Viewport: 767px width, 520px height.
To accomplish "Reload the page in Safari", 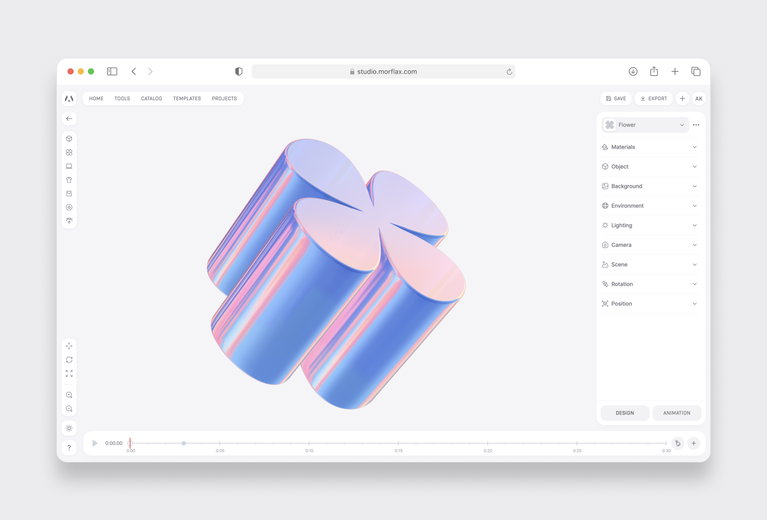I will tap(509, 71).
